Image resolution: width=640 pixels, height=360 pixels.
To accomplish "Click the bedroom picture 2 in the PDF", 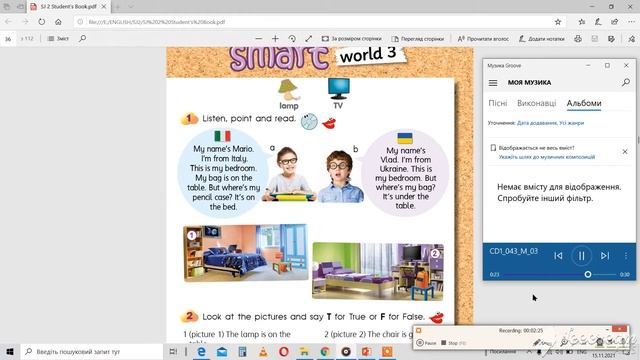I will click(378, 271).
